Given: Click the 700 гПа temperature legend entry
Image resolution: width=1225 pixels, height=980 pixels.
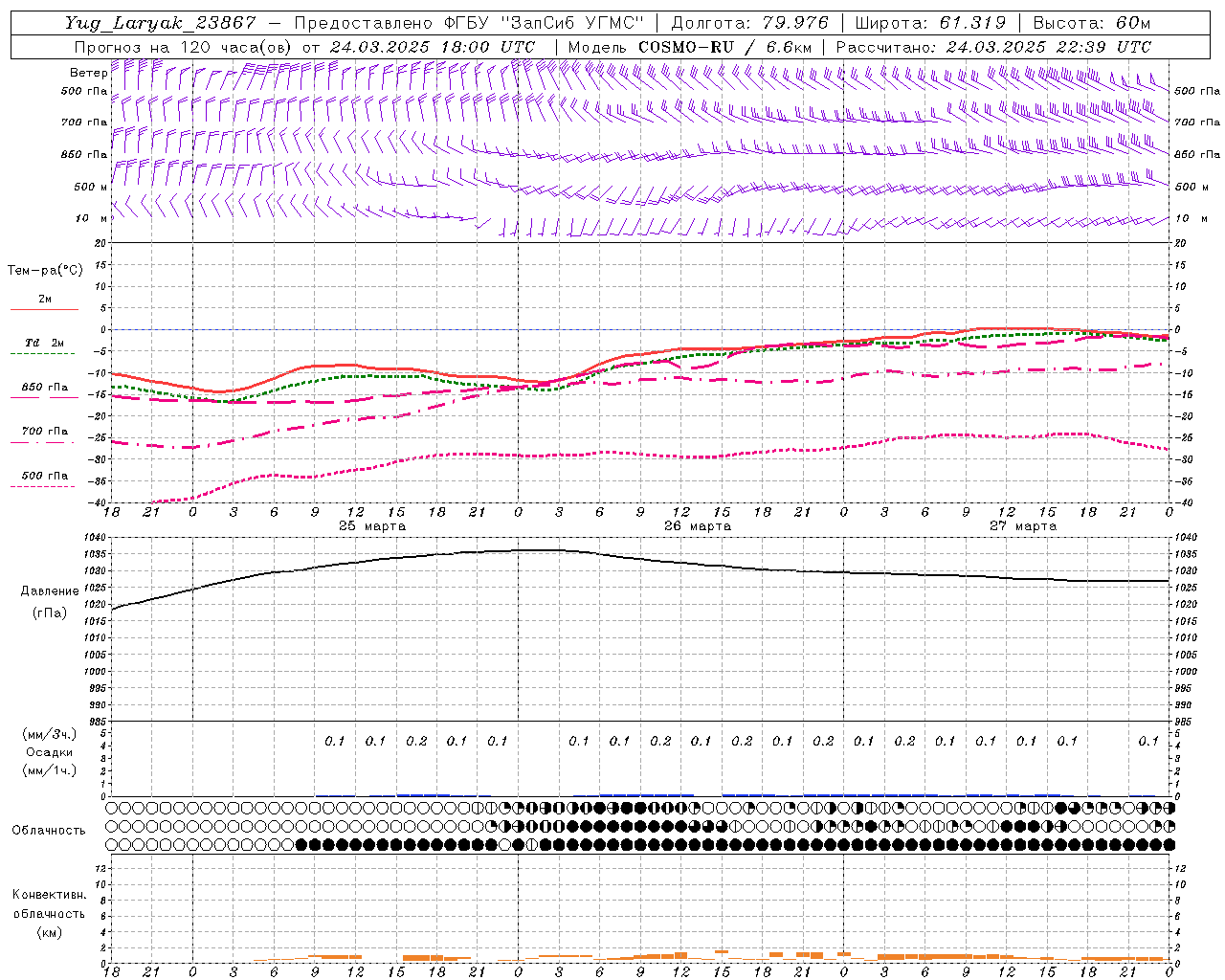Looking at the screenshot, I should (x=44, y=434).
